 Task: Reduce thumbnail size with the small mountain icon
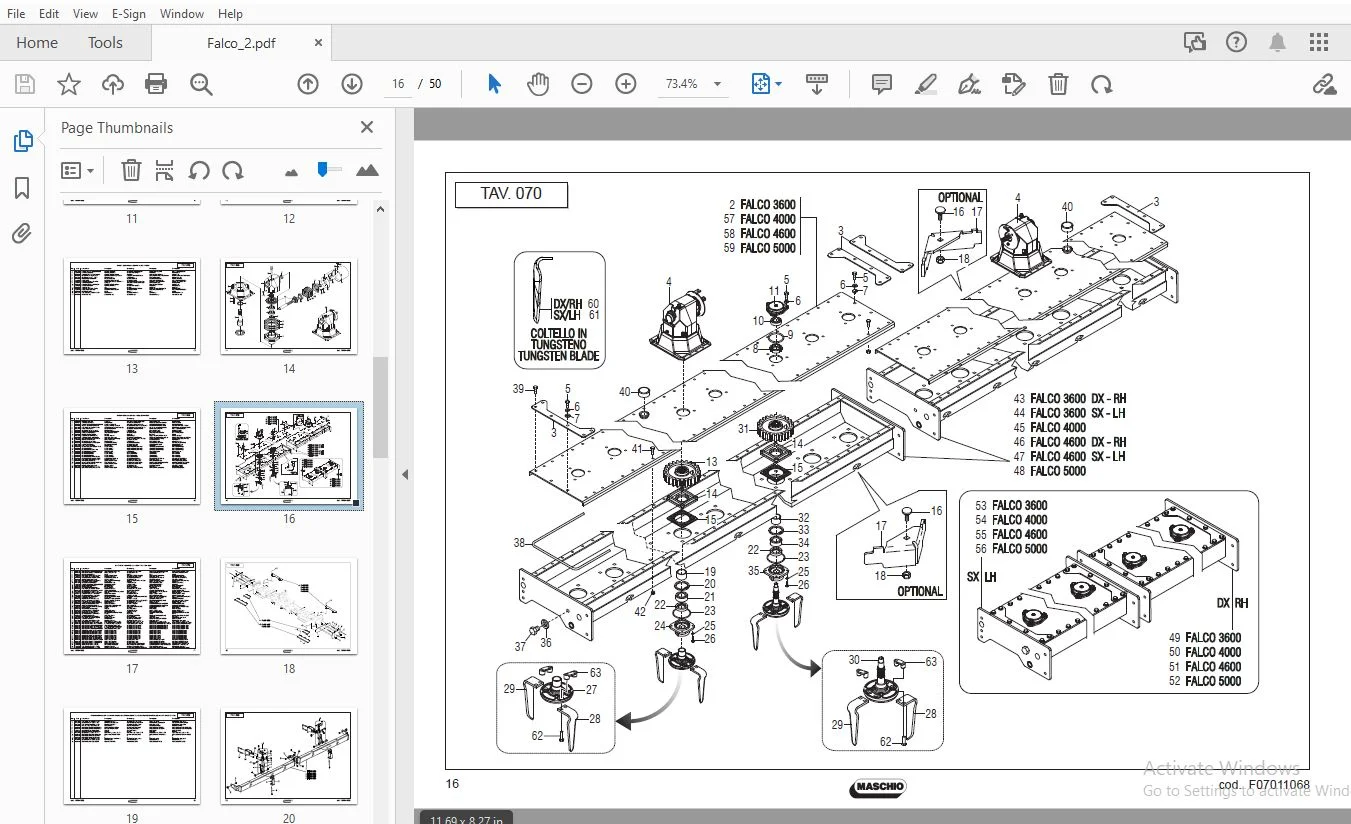coord(291,172)
